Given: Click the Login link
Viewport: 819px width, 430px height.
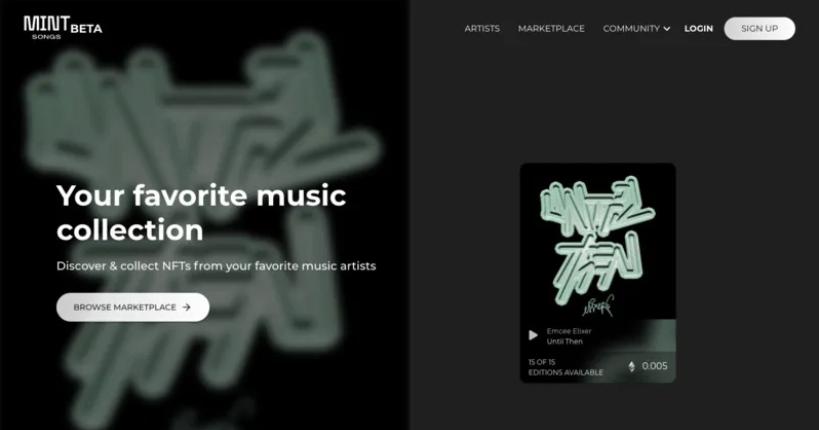Looking at the screenshot, I should tap(698, 29).
